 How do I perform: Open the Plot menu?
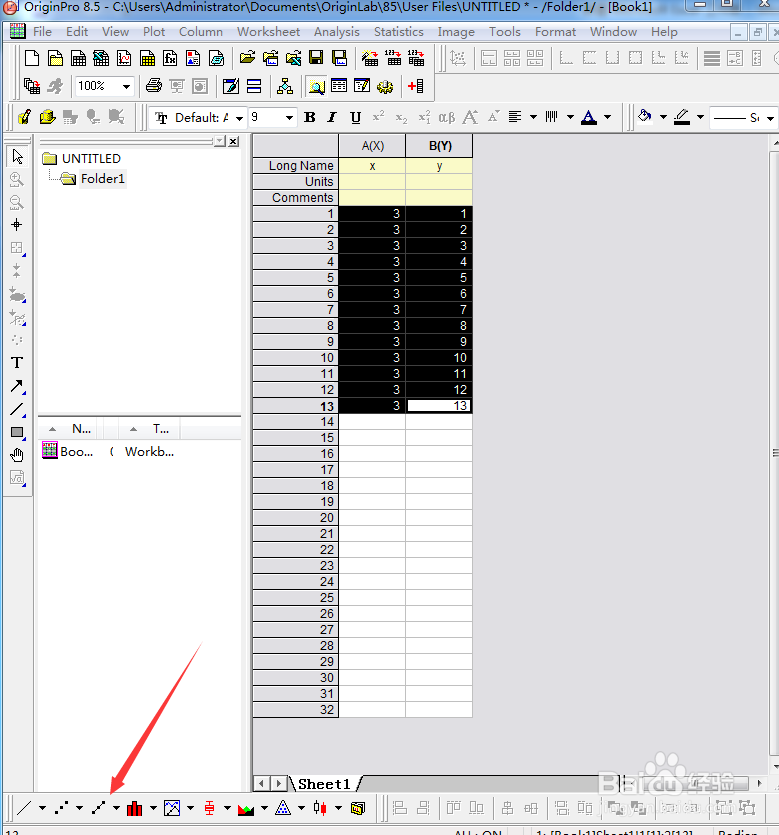click(154, 32)
